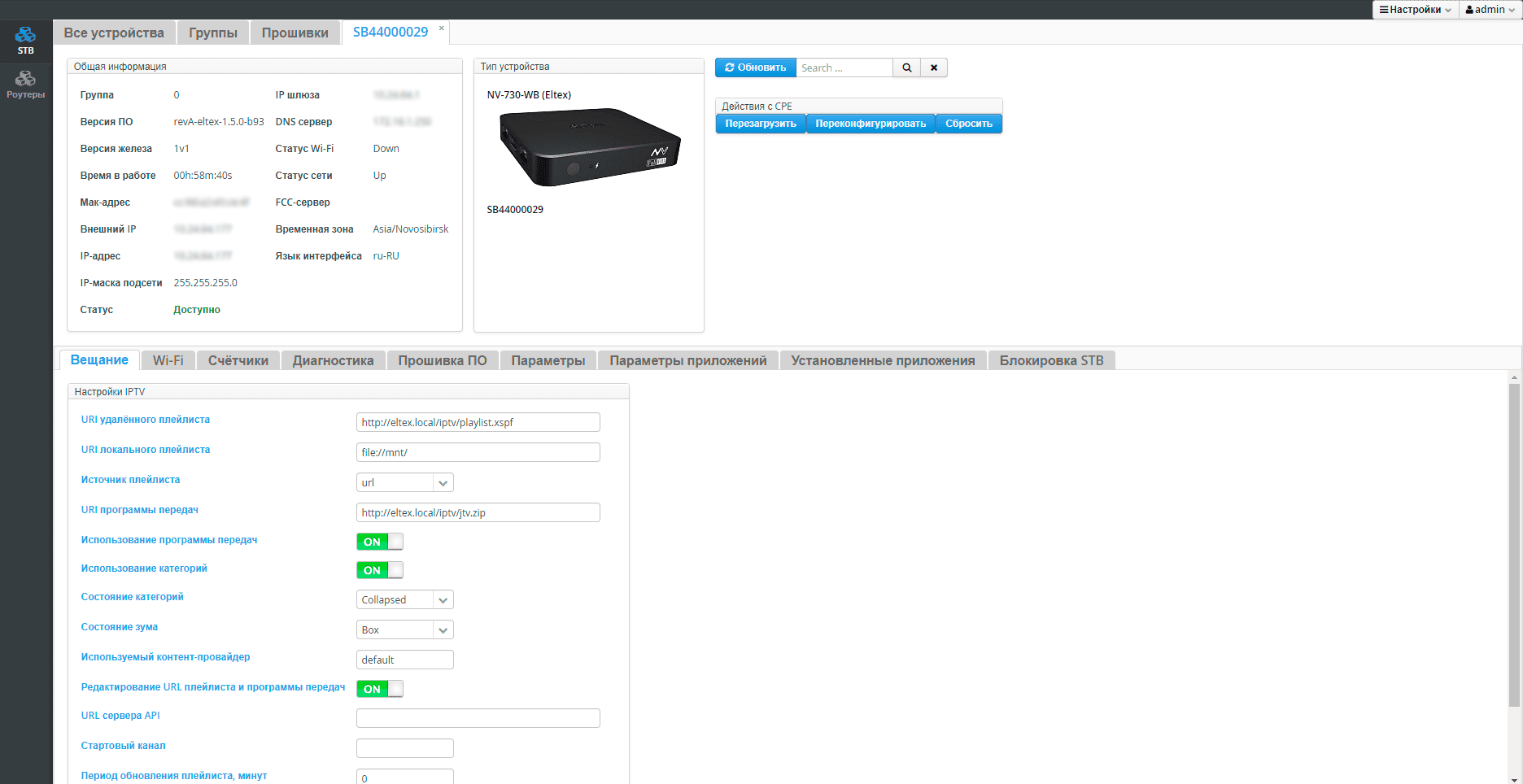Viewport: 1523px width, 784px height.
Task: Open the admin user menu
Action: click(1490, 10)
